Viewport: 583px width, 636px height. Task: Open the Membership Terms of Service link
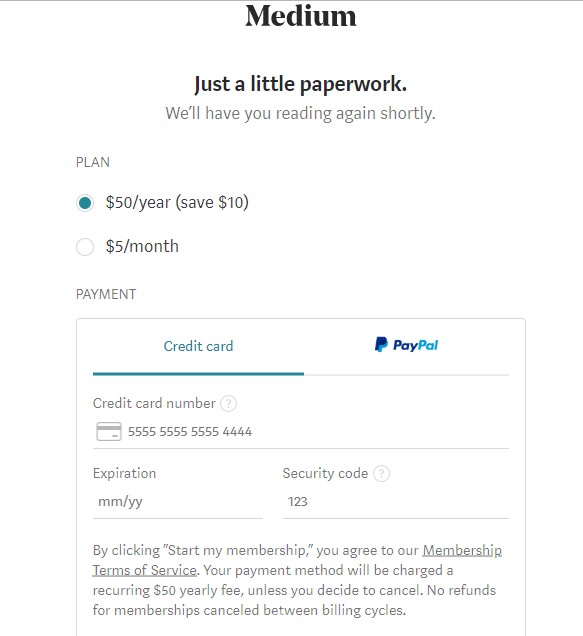coord(462,550)
